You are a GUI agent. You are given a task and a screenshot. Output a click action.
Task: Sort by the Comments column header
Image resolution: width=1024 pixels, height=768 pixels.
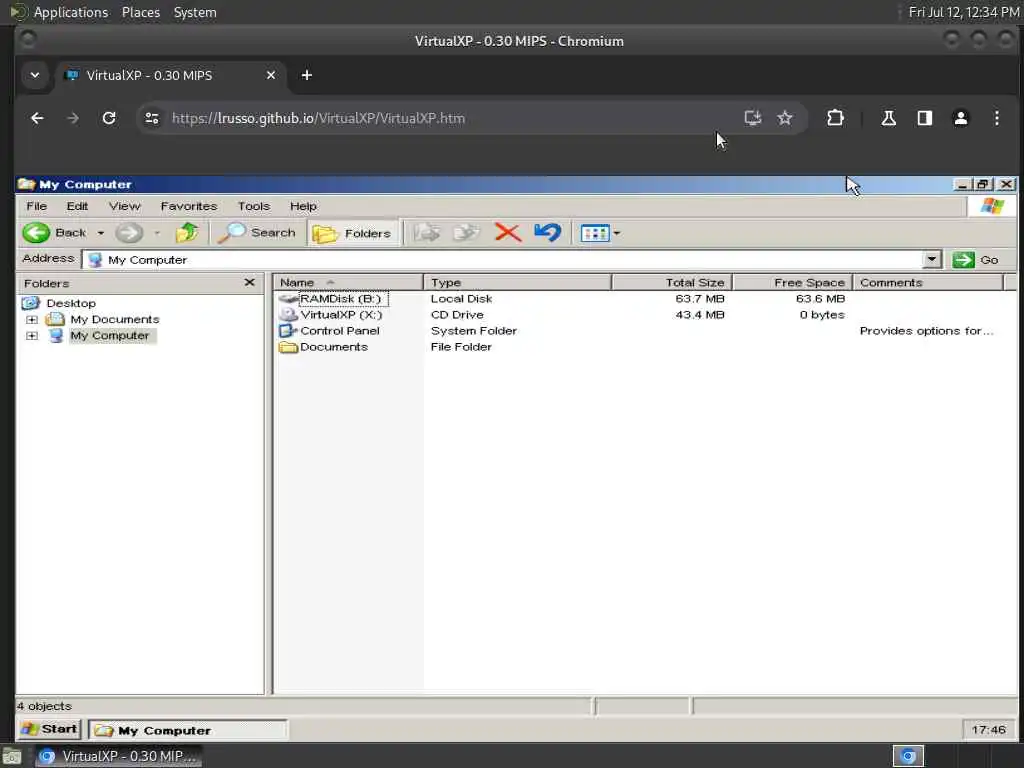click(x=927, y=282)
